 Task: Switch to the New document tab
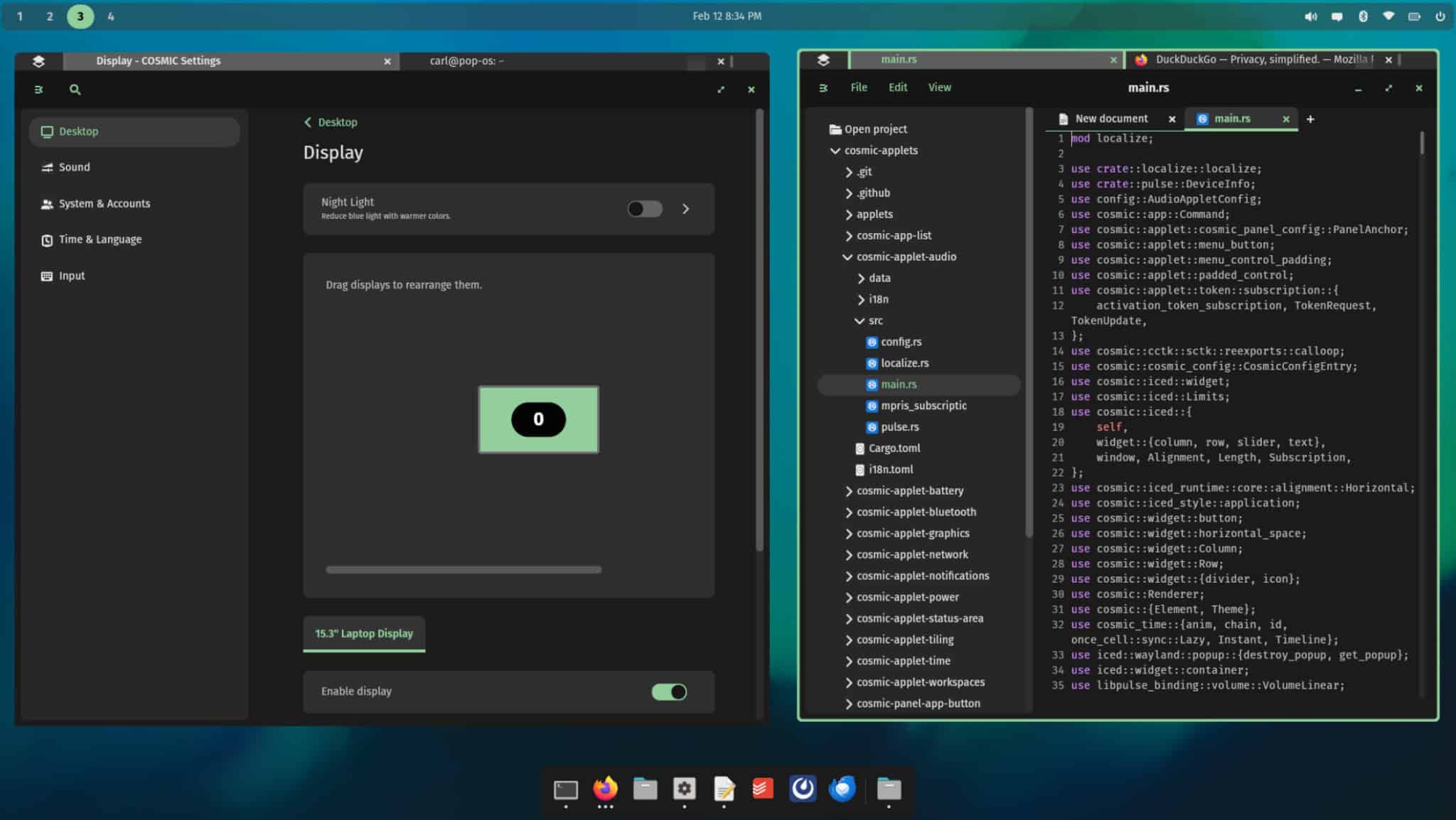tap(1111, 118)
